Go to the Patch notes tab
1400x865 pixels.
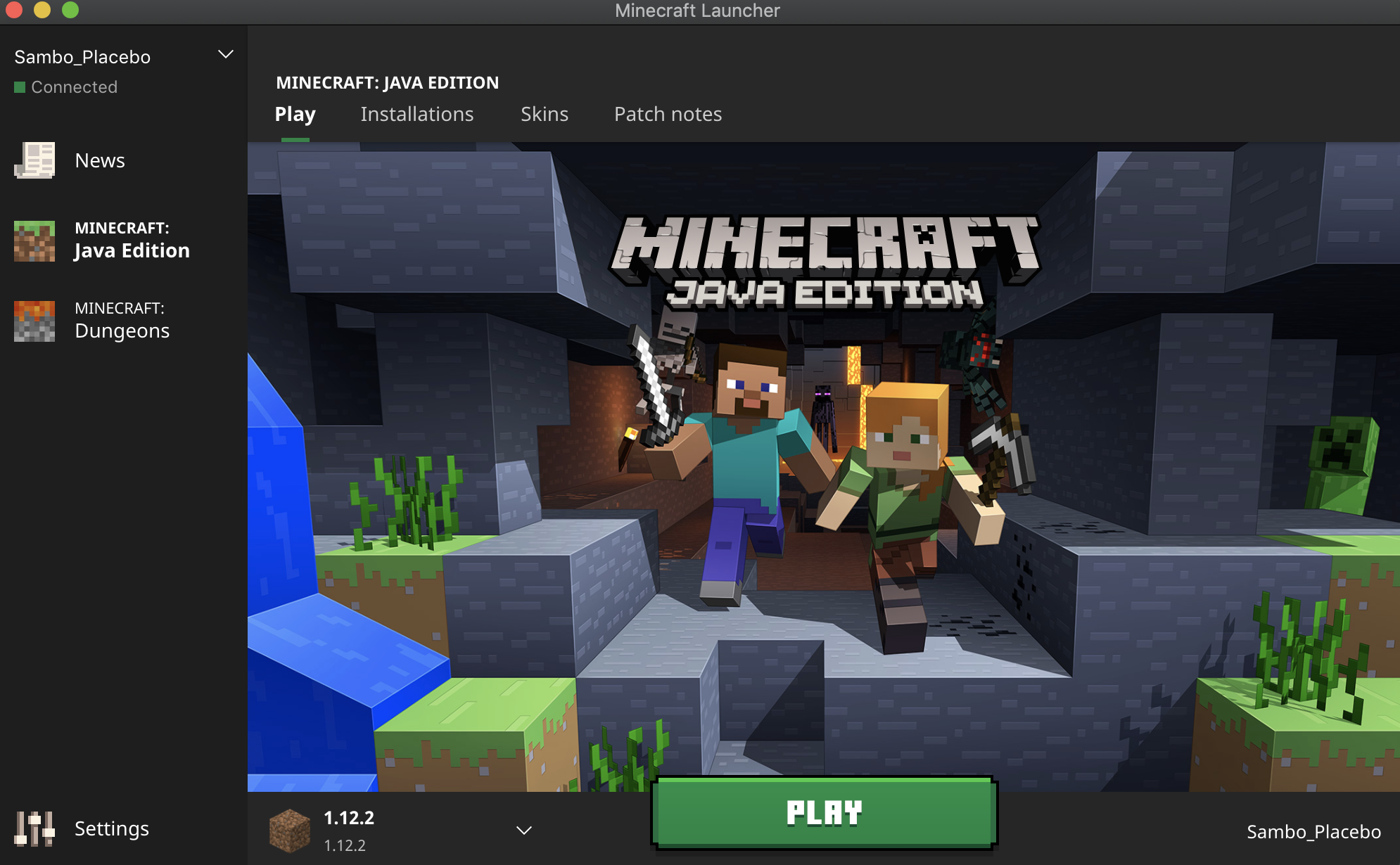point(668,114)
